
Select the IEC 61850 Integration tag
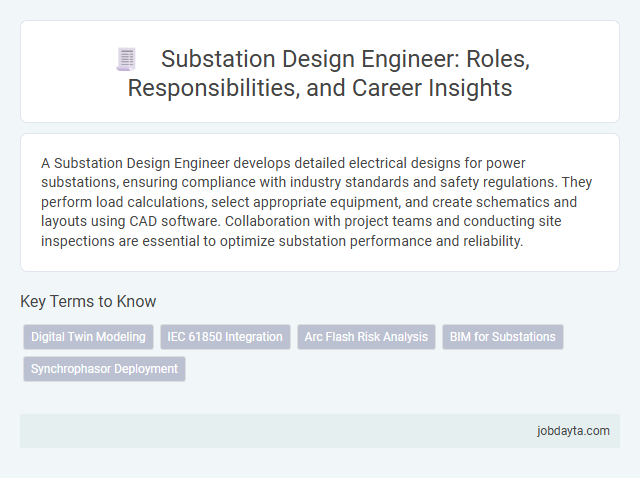pos(225,337)
